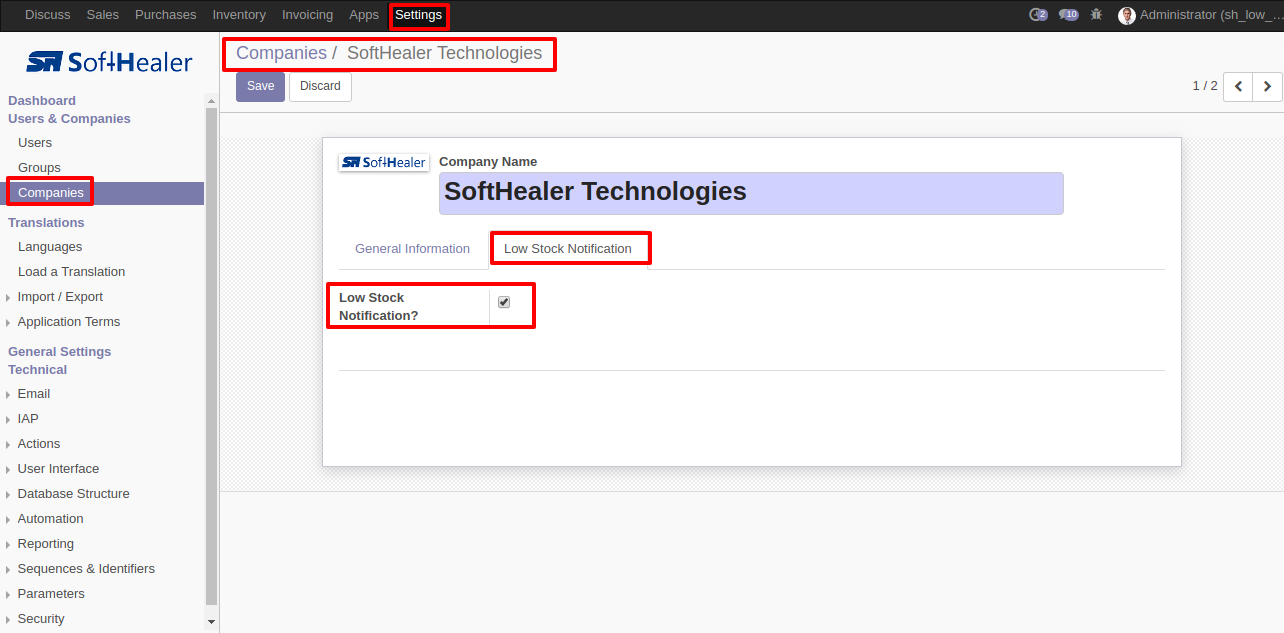Image resolution: width=1284 pixels, height=633 pixels.
Task: Click the '1 / 2' pager counter
Action: point(1205,86)
